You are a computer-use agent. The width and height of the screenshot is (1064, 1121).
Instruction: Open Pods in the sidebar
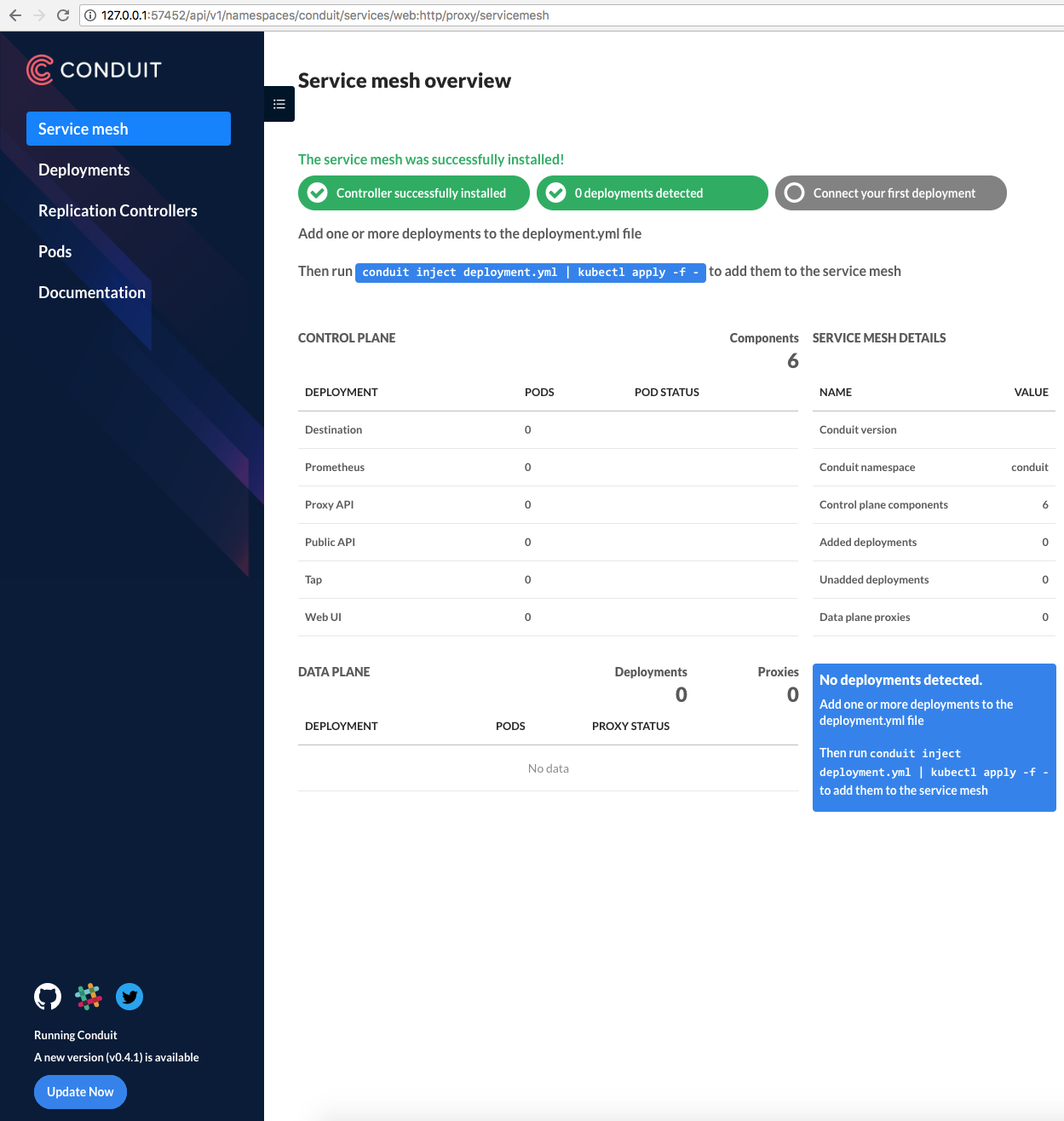point(55,251)
